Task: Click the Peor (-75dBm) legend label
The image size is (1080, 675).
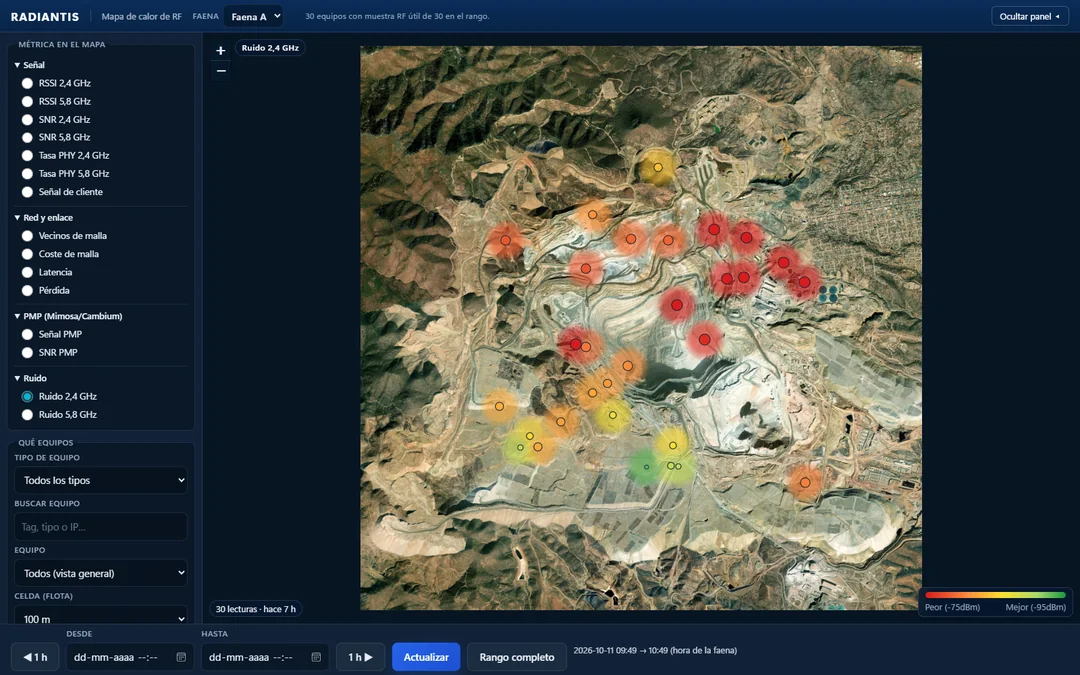Action: pos(952,608)
